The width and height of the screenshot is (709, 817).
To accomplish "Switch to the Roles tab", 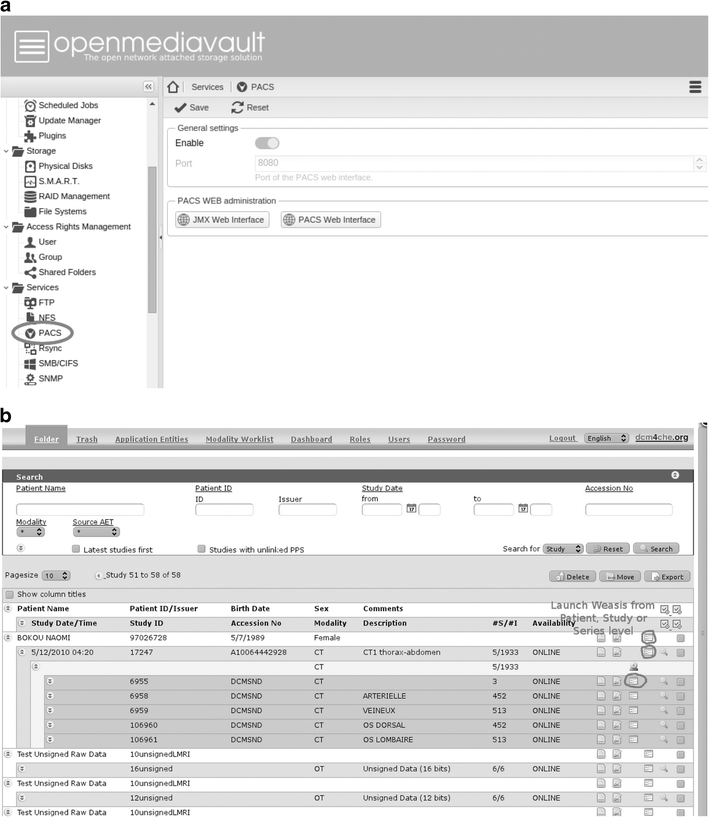I will [x=360, y=439].
